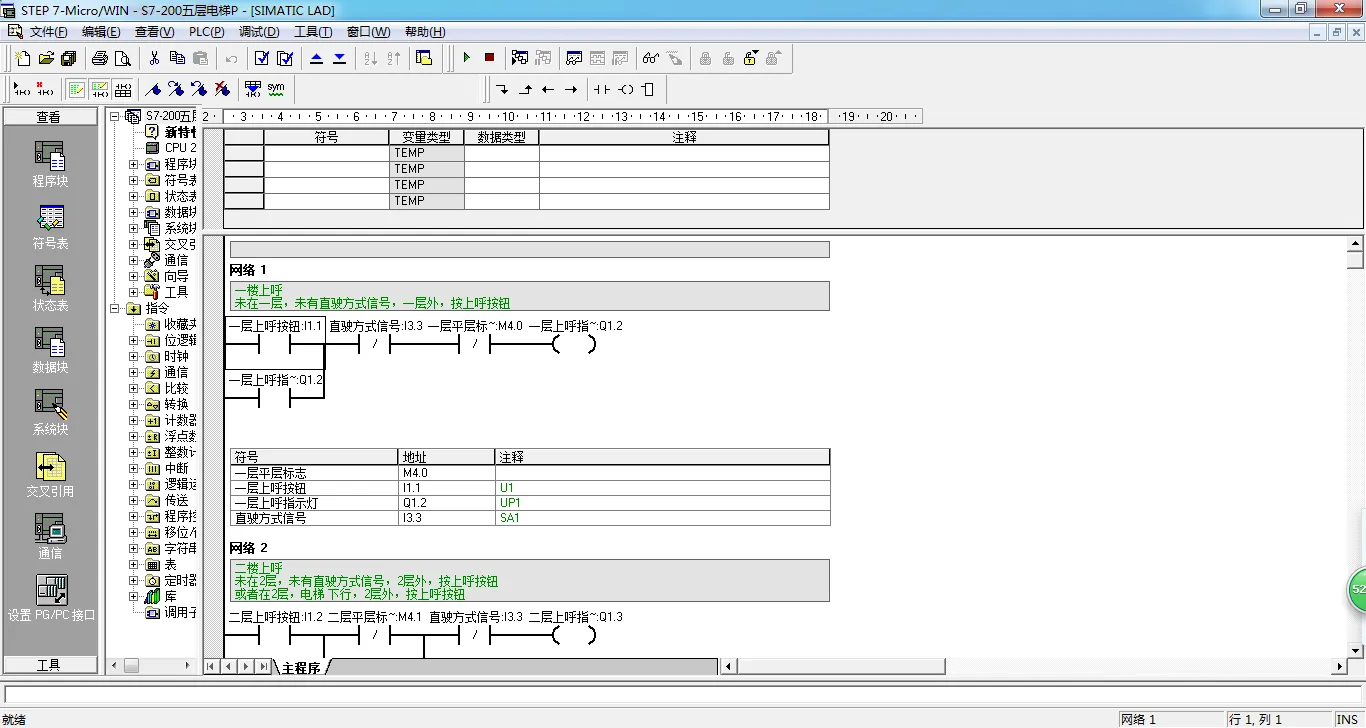The height and width of the screenshot is (728, 1366).
Task: Open 交叉引用 in the View navigation bar
Action: pos(50,475)
